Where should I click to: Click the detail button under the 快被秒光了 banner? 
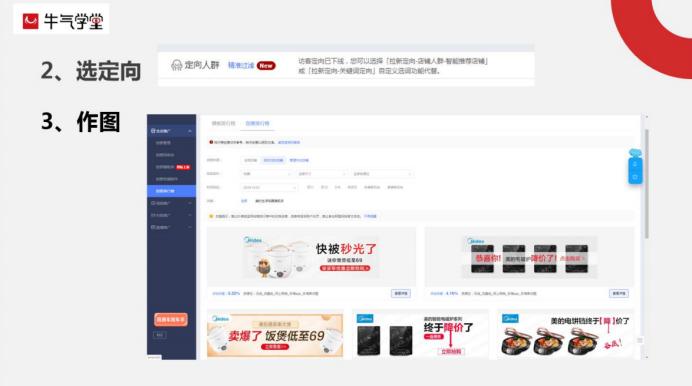[401, 293]
